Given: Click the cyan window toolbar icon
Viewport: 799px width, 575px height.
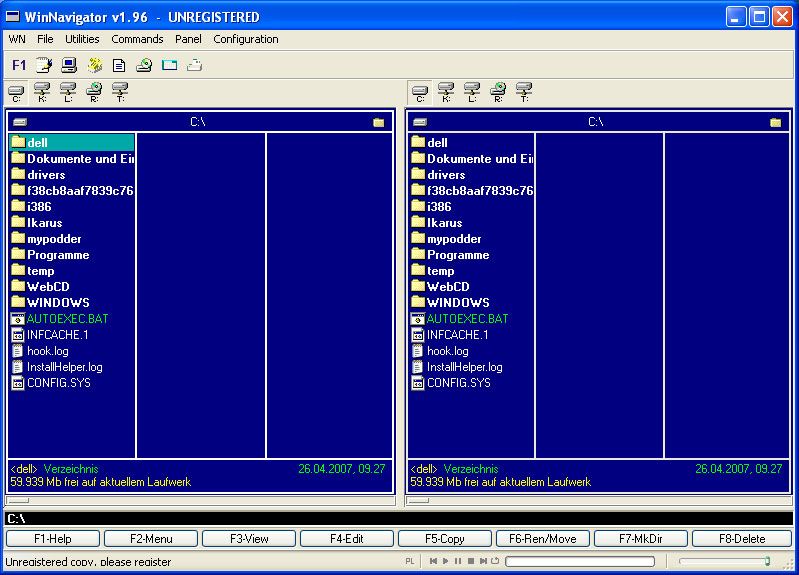Looking at the screenshot, I should click(169, 65).
